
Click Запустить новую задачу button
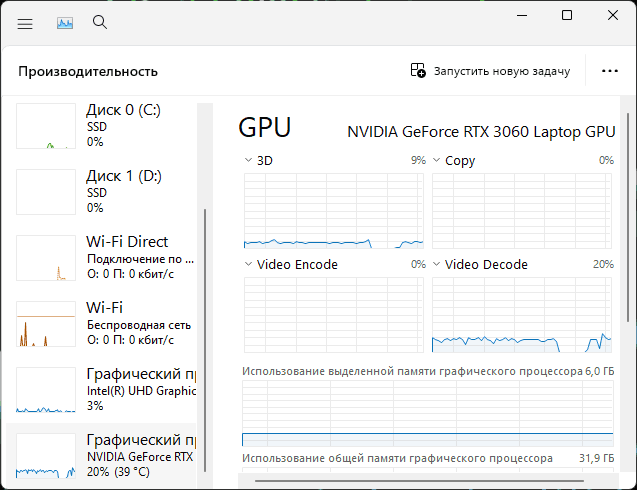pyautogui.click(x=490, y=71)
